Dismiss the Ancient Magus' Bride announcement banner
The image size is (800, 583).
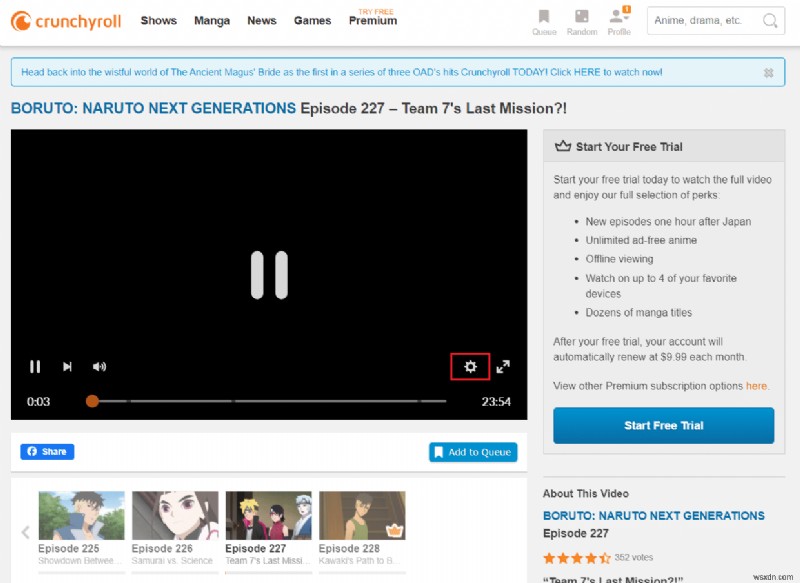(768, 72)
